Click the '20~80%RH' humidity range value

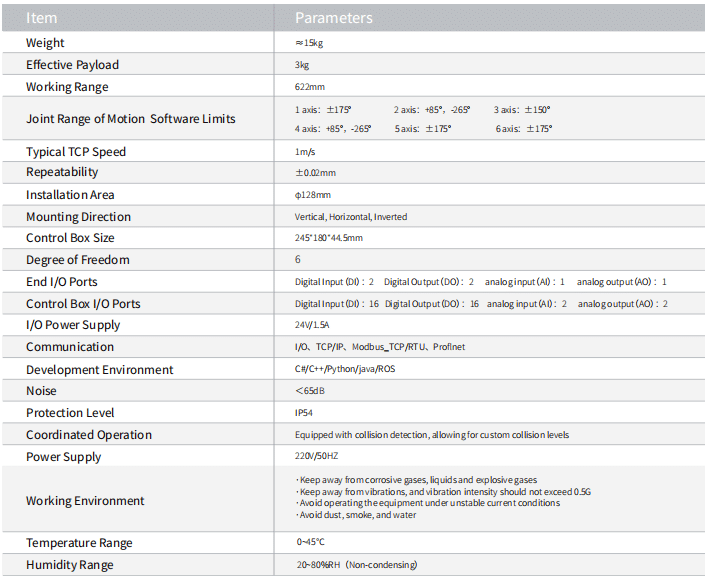click(x=355, y=565)
